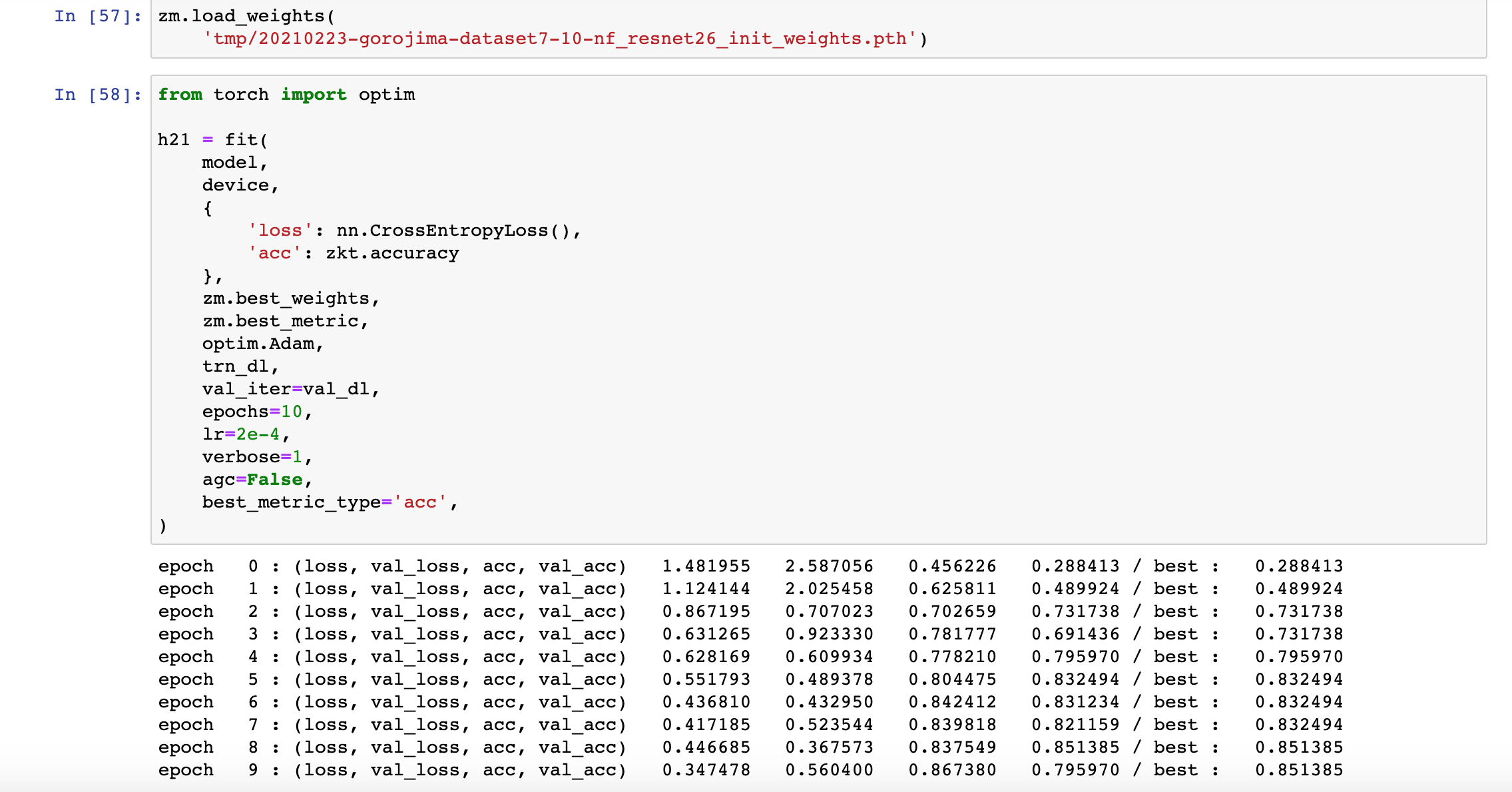The height and width of the screenshot is (792, 1512).
Task: Click the 'h21 = fit(' line
Action: click(213, 140)
